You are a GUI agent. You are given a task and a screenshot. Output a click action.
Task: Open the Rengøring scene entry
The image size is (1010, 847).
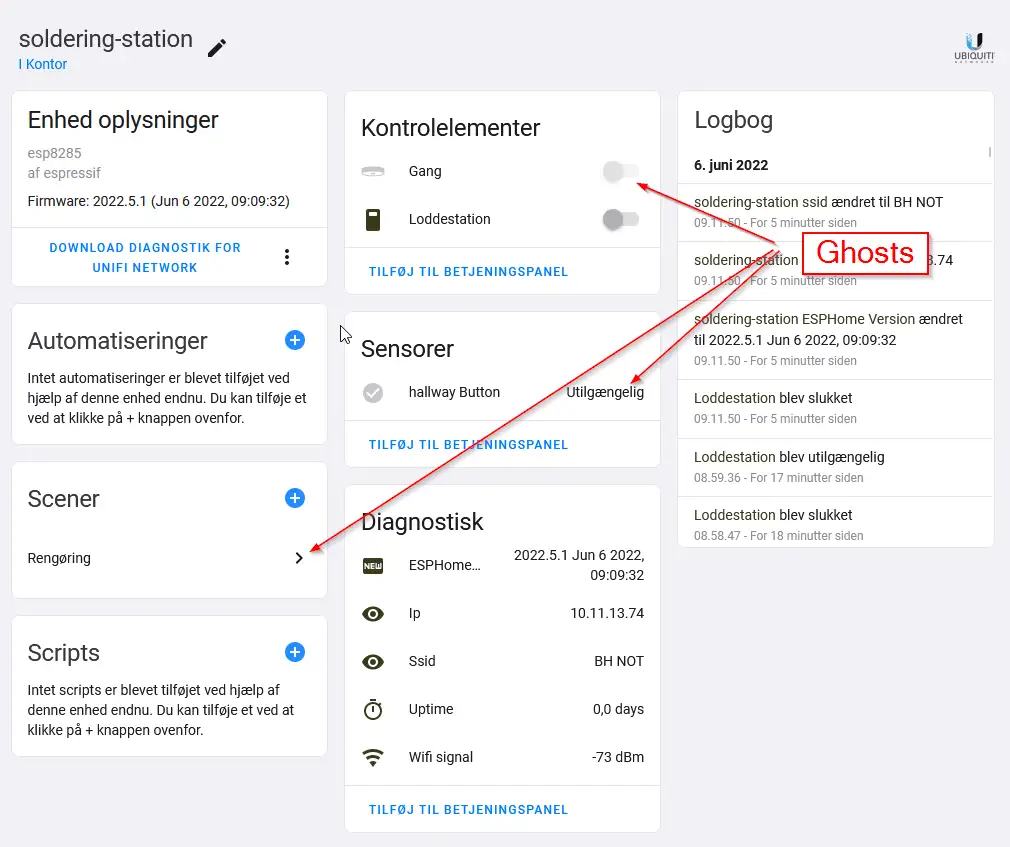pyautogui.click(x=169, y=558)
